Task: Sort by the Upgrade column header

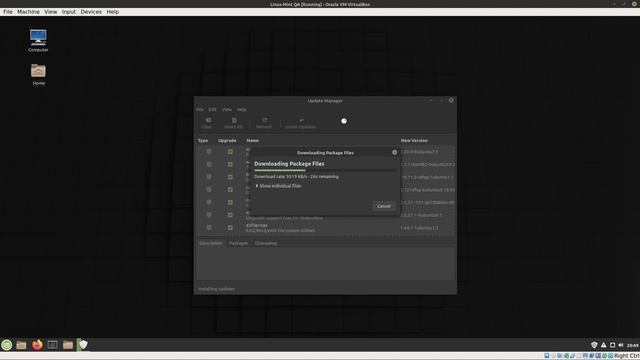Action: (x=227, y=140)
